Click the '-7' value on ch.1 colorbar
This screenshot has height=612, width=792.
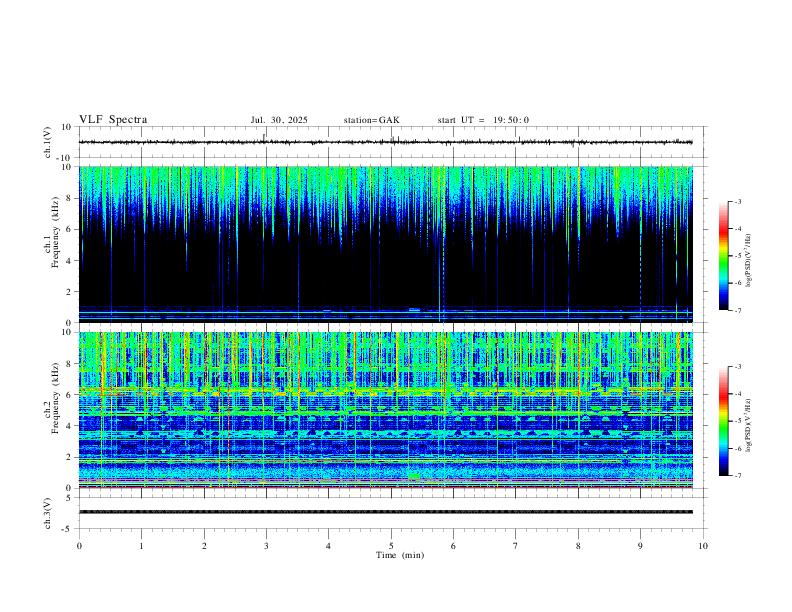(x=738, y=311)
